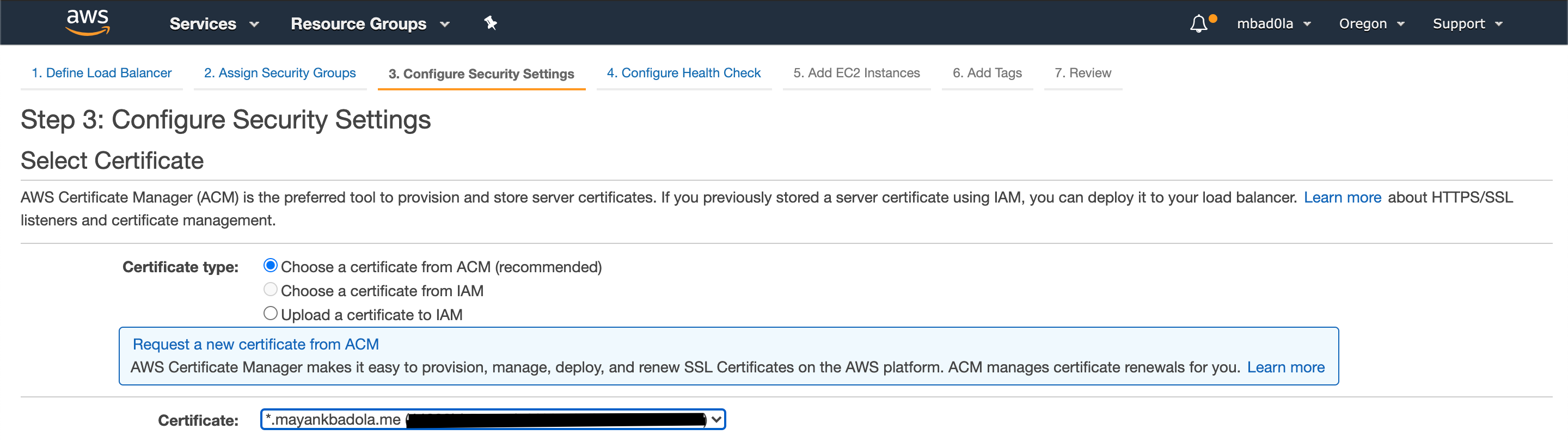Click the AWS logo home icon
Viewport: 1568px width, 441px height.
(88, 22)
